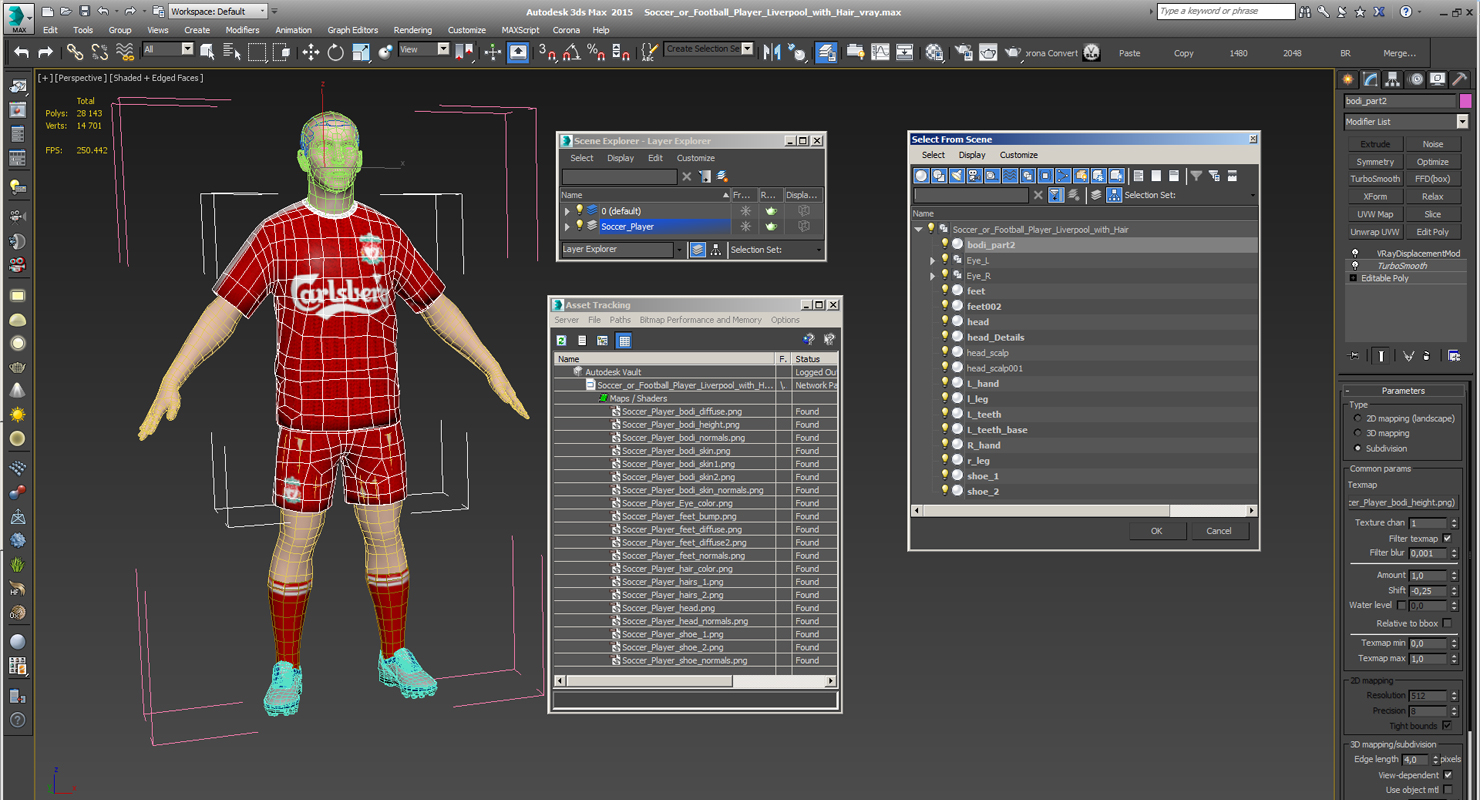Toggle the Tight bounds checkbox
The height and width of the screenshot is (800, 1480).
point(1447,725)
